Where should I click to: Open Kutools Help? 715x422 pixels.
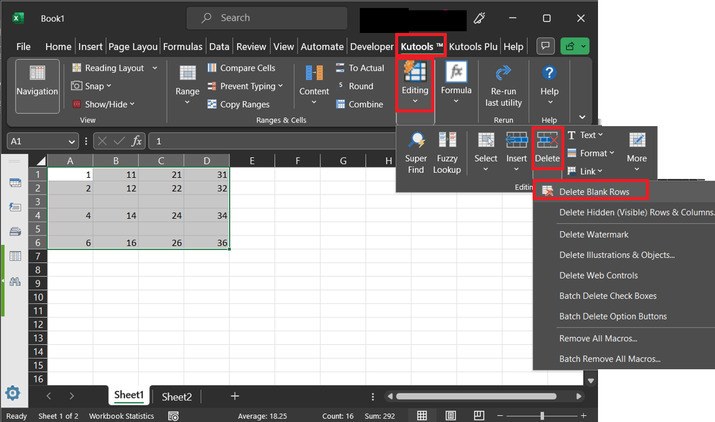click(x=549, y=85)
